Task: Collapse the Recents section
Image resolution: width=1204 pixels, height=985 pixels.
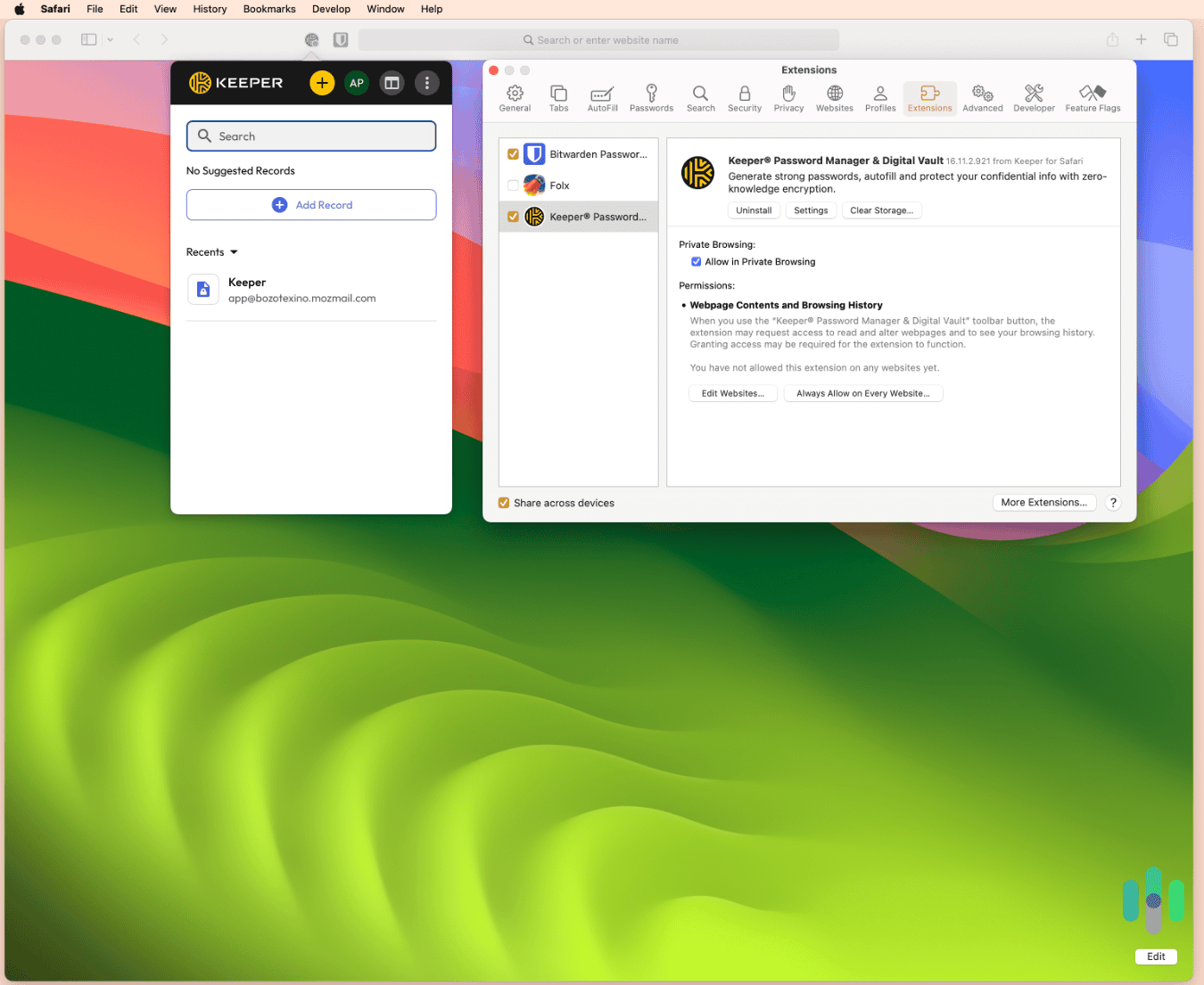Action: [233, 251]
